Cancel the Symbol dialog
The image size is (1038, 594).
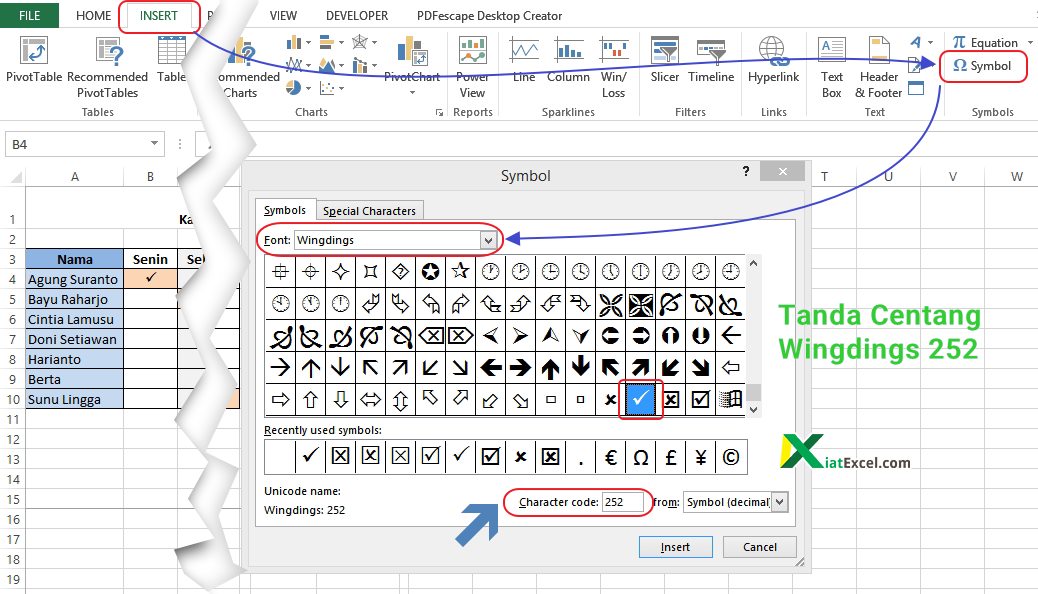759,547
